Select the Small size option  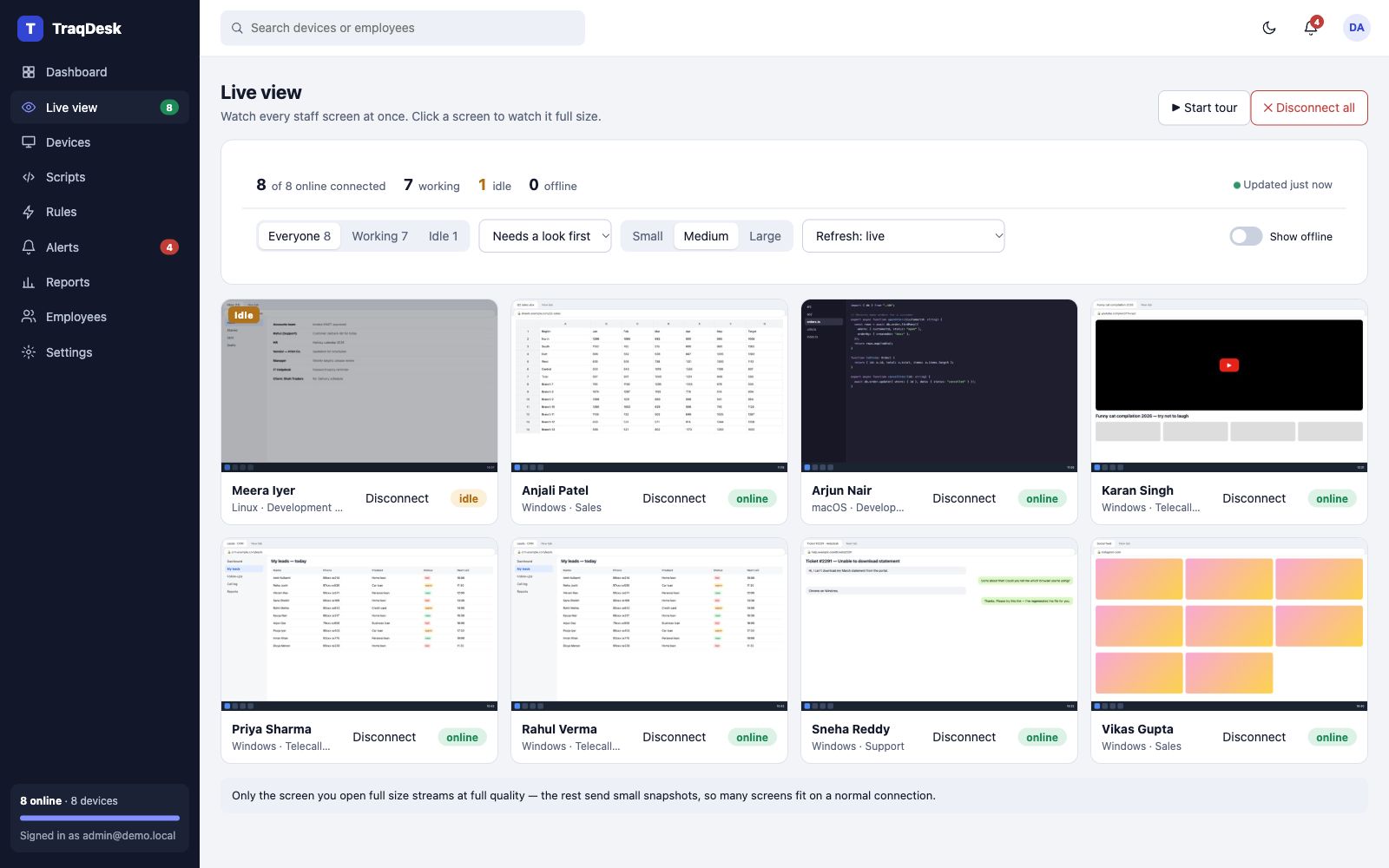click(648, 236)
